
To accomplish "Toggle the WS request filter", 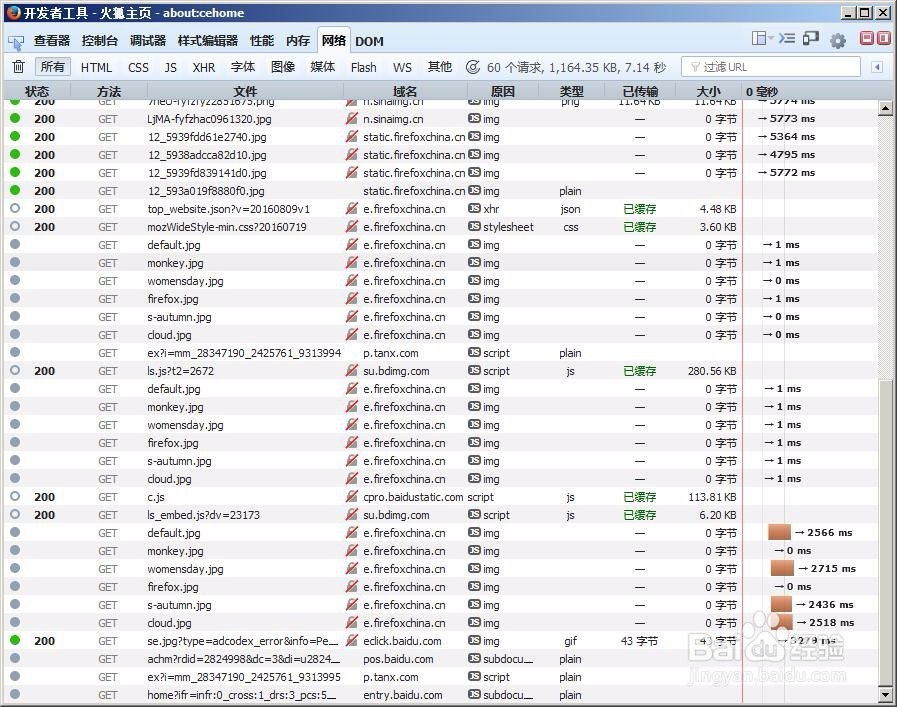I will [402, 67].
